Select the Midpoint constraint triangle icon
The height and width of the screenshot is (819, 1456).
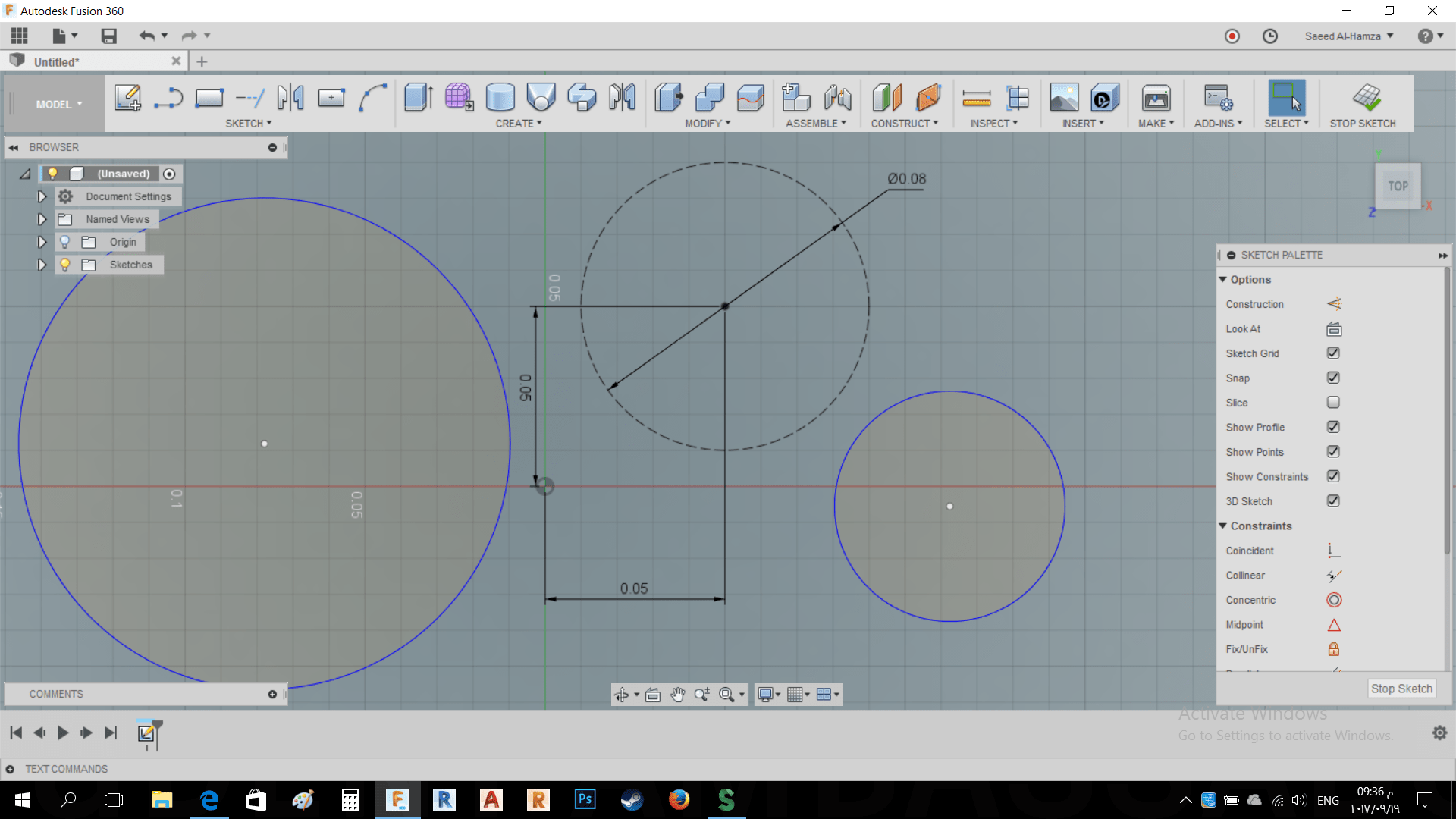[1334, 625]
